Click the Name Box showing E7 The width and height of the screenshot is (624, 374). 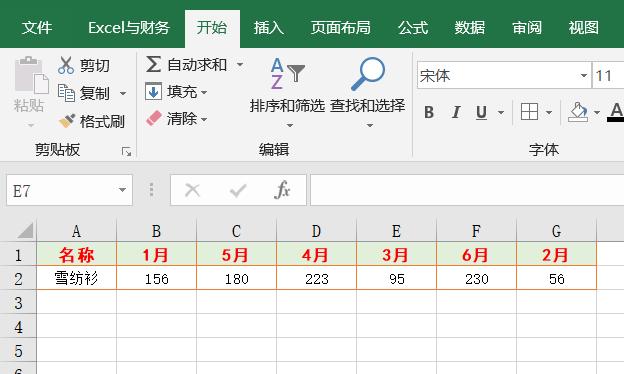69,190
